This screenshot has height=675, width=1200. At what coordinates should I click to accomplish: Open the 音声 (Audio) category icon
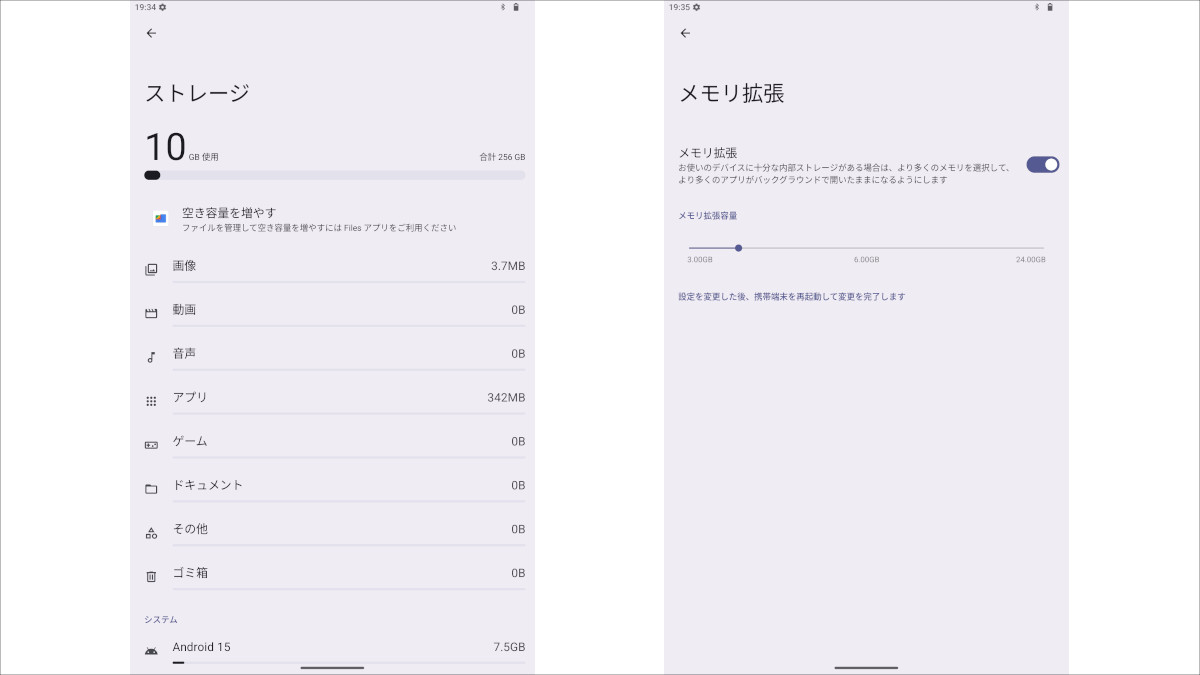151,353
